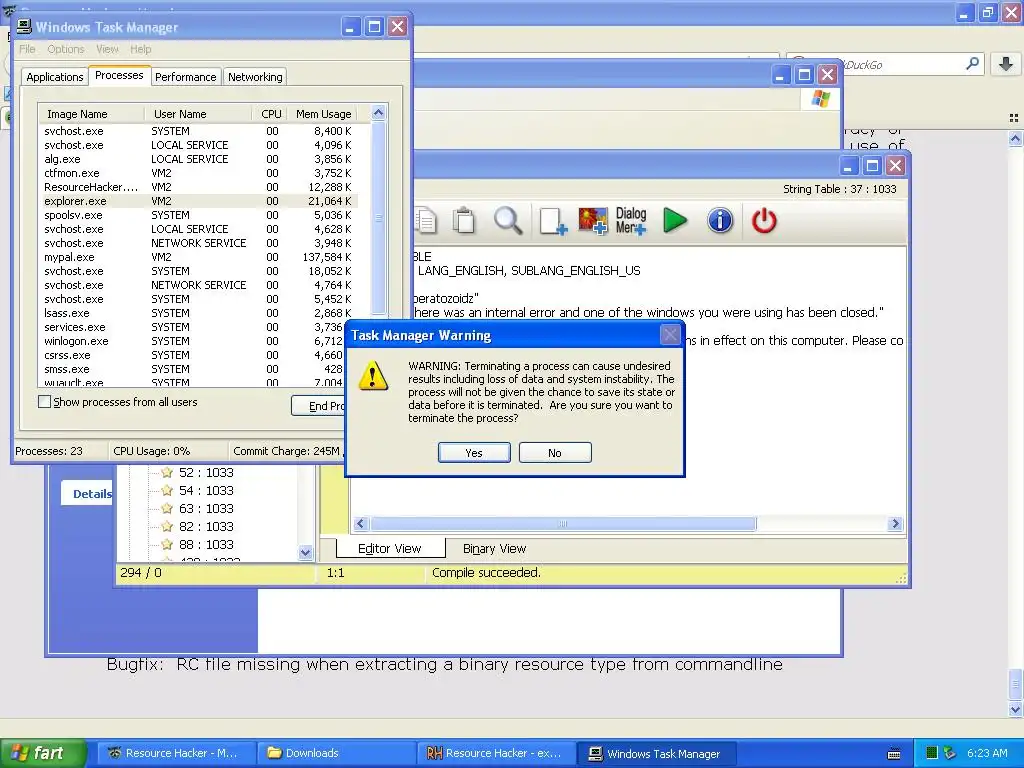Click the safely remove hardware tray icon

[950, 754]
